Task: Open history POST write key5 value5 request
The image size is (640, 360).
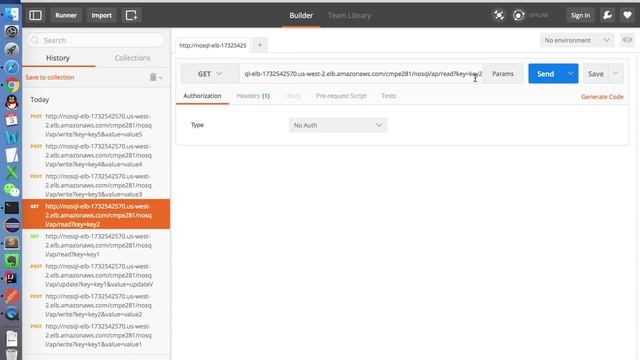Action: (96, 125)
